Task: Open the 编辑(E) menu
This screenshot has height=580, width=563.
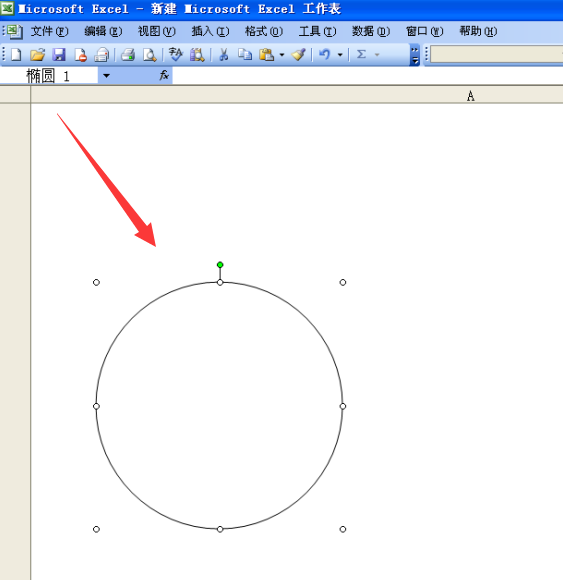Action: pyautogui.click(x=103, y=31)
